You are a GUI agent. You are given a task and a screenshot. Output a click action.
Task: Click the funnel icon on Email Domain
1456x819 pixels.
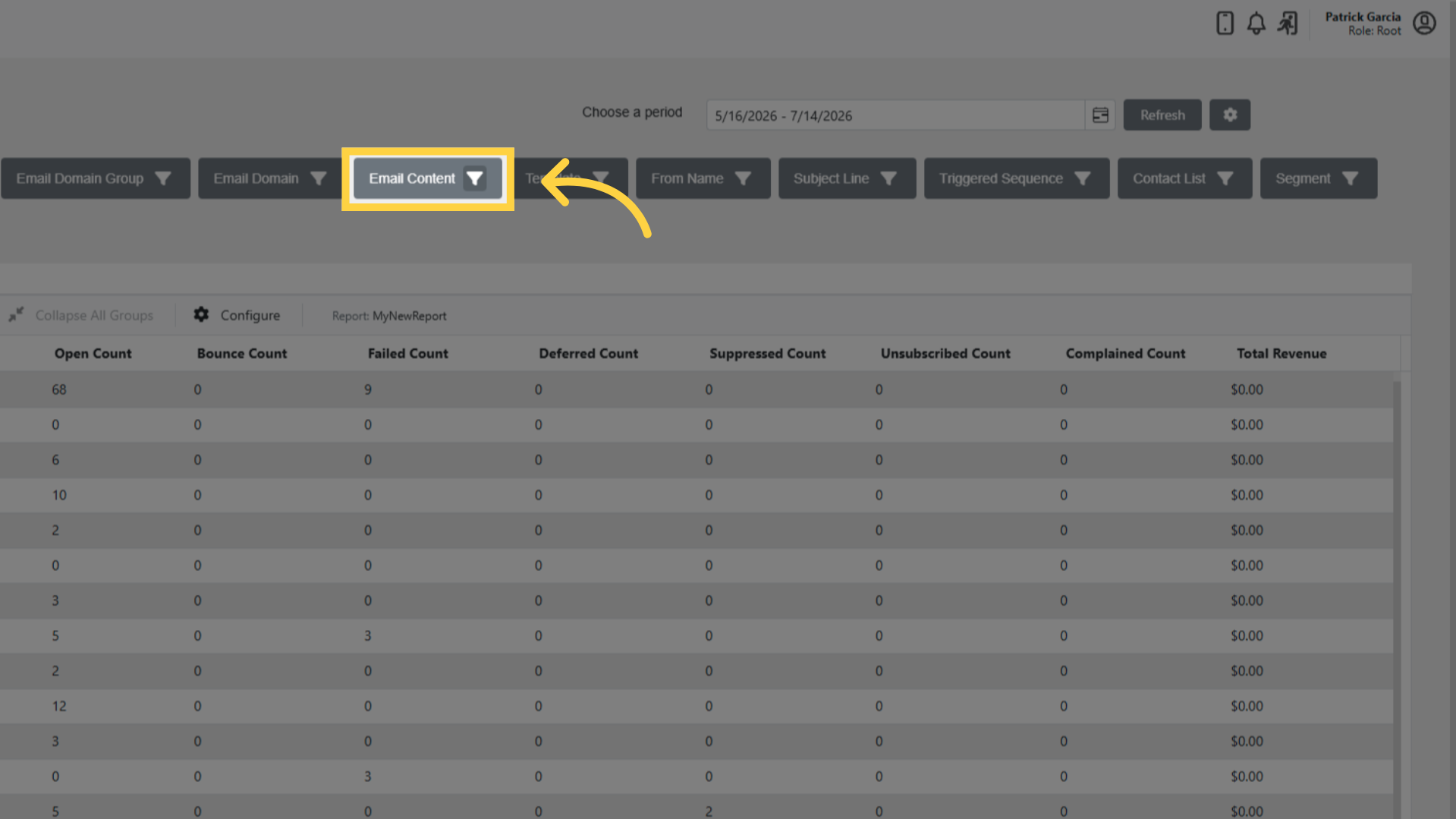[319, 178]
